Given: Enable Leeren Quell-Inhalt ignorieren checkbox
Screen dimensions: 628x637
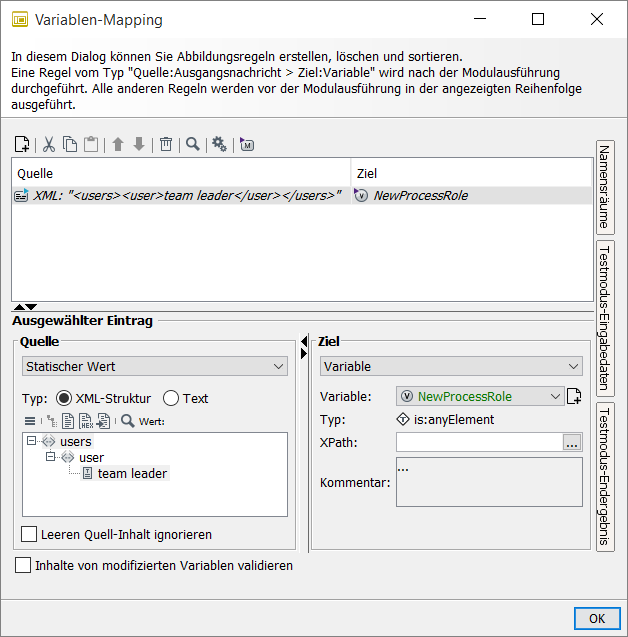Looking at the screenshot, I should 30,534.
